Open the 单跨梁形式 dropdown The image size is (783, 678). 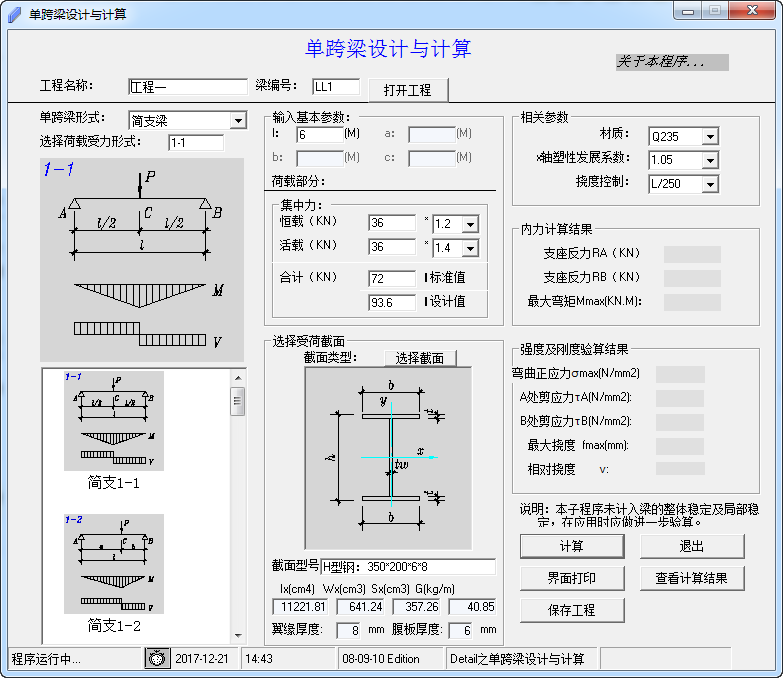pyautogui.click(x=237, y=121)
